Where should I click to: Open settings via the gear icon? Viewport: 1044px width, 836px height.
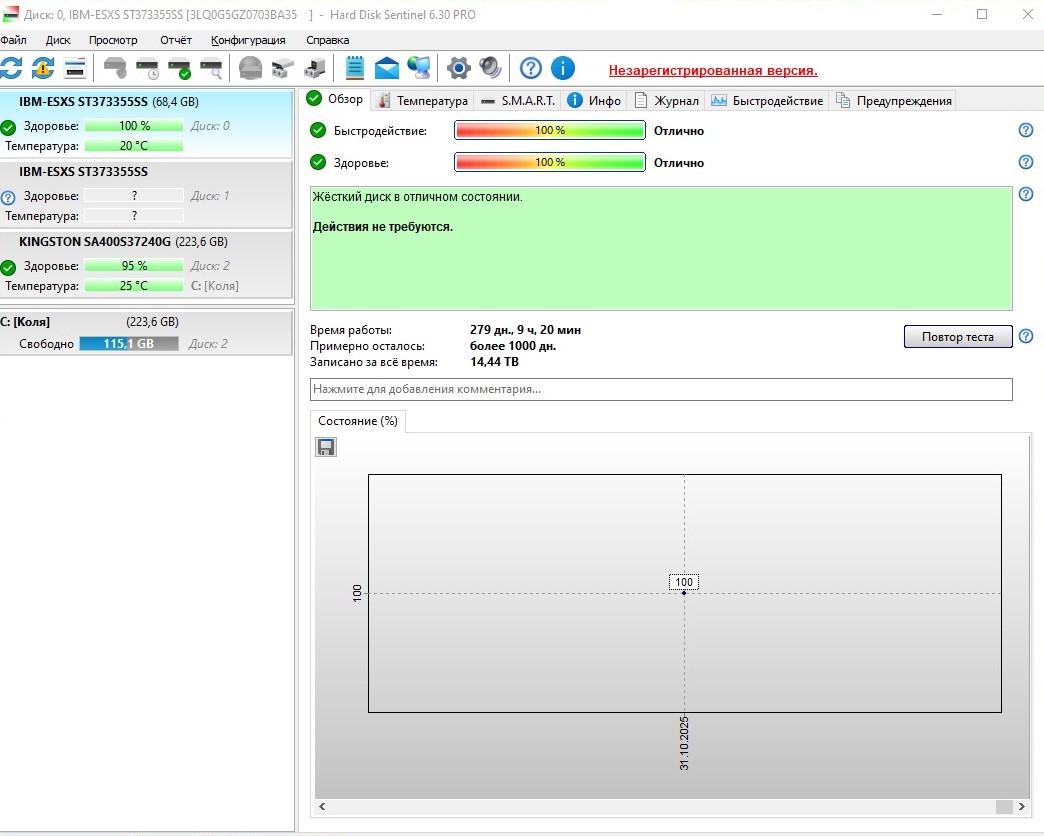click(458, 68)
